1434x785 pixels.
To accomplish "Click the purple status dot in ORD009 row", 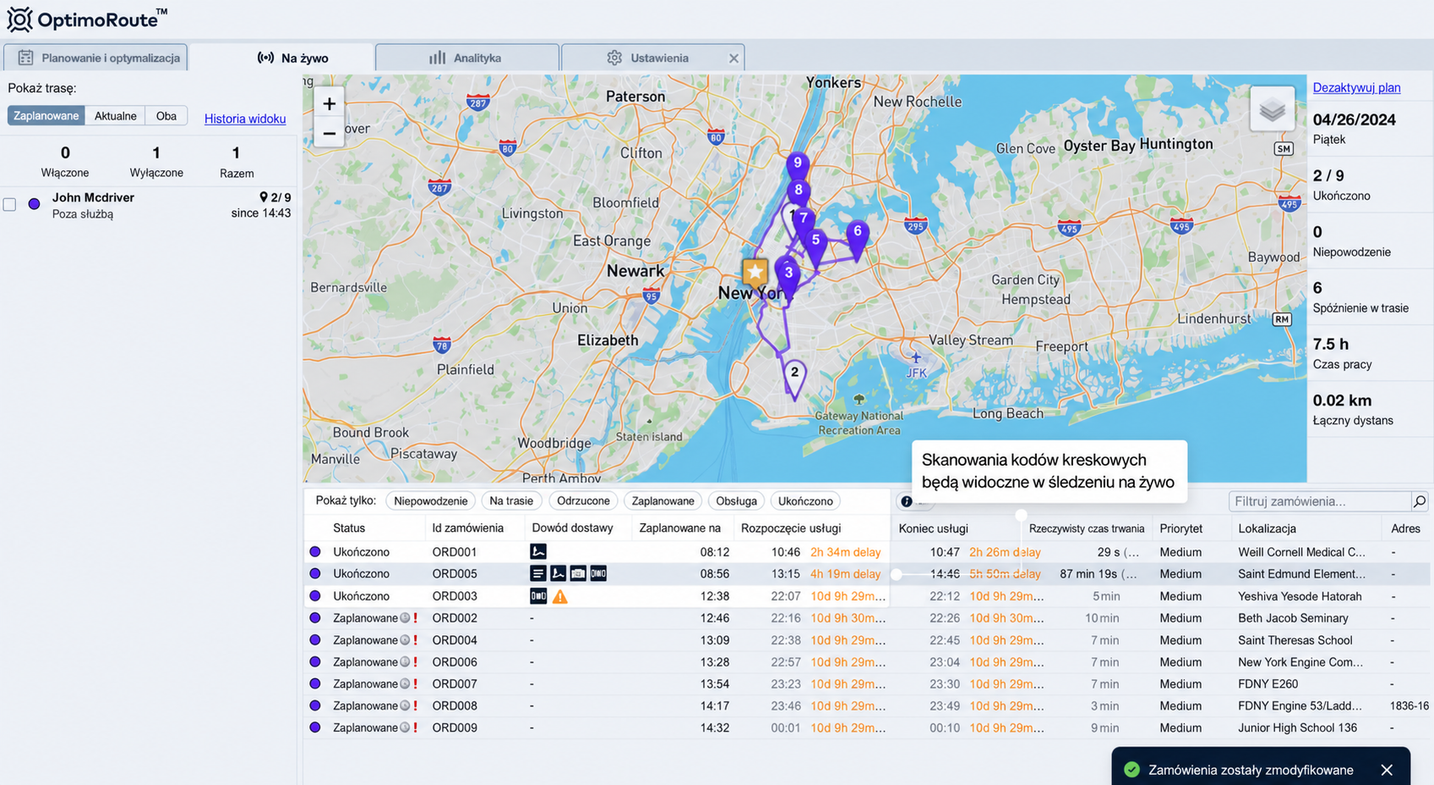I will coord(315,728).
